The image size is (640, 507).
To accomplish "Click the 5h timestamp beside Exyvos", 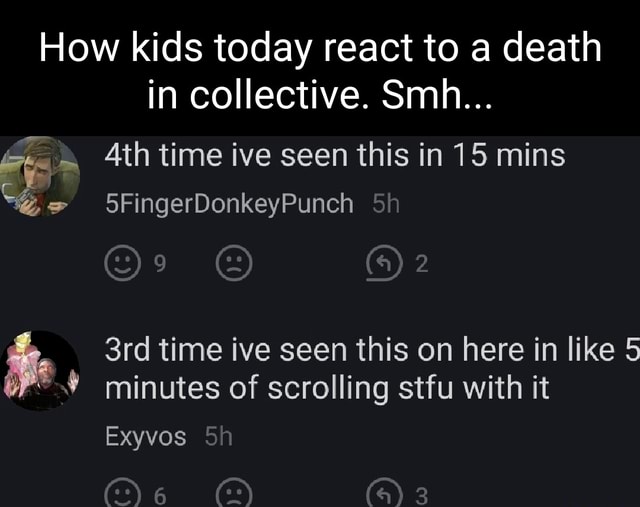I will (218, 436).
